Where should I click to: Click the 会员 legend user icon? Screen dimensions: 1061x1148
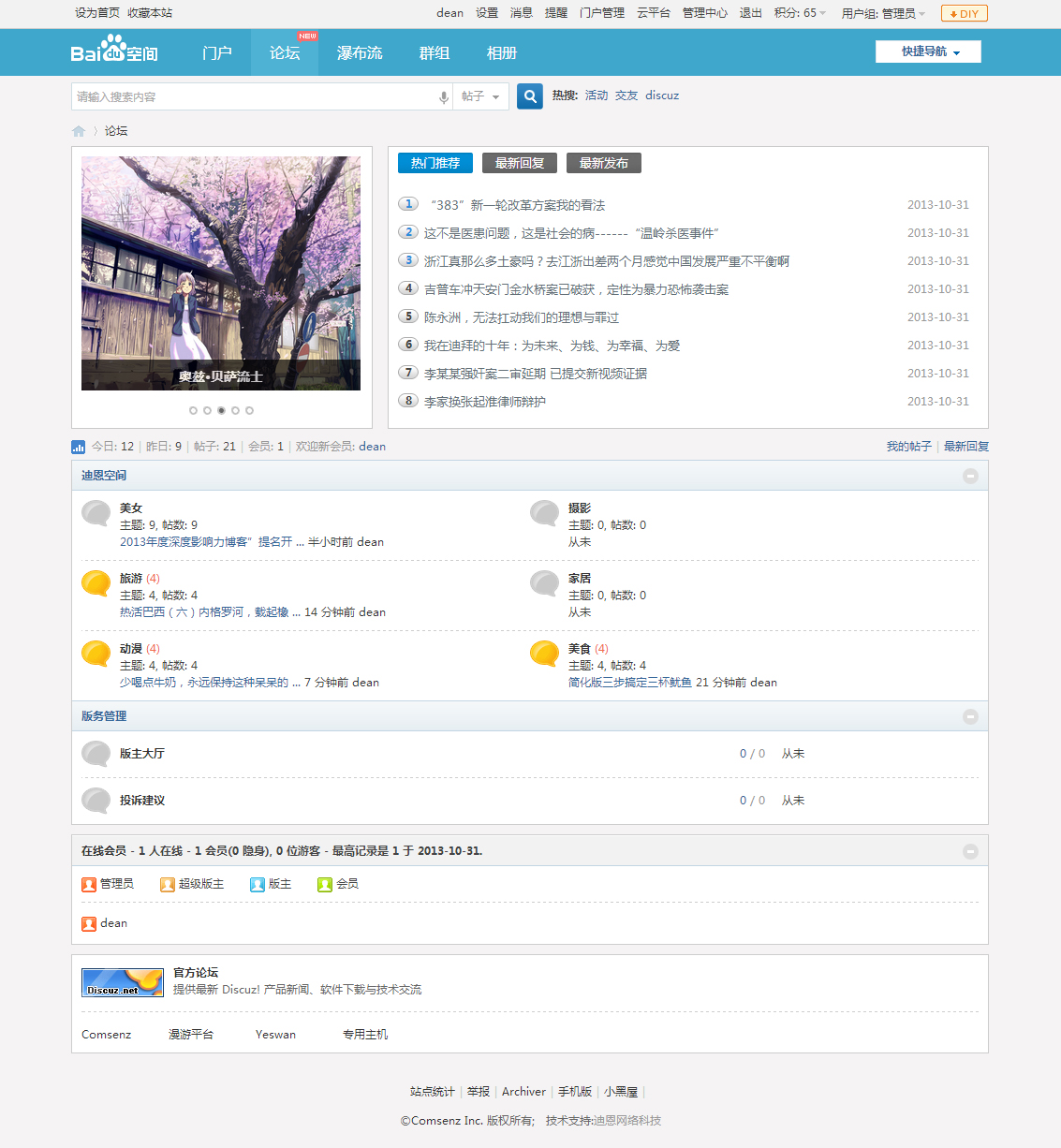325,884
